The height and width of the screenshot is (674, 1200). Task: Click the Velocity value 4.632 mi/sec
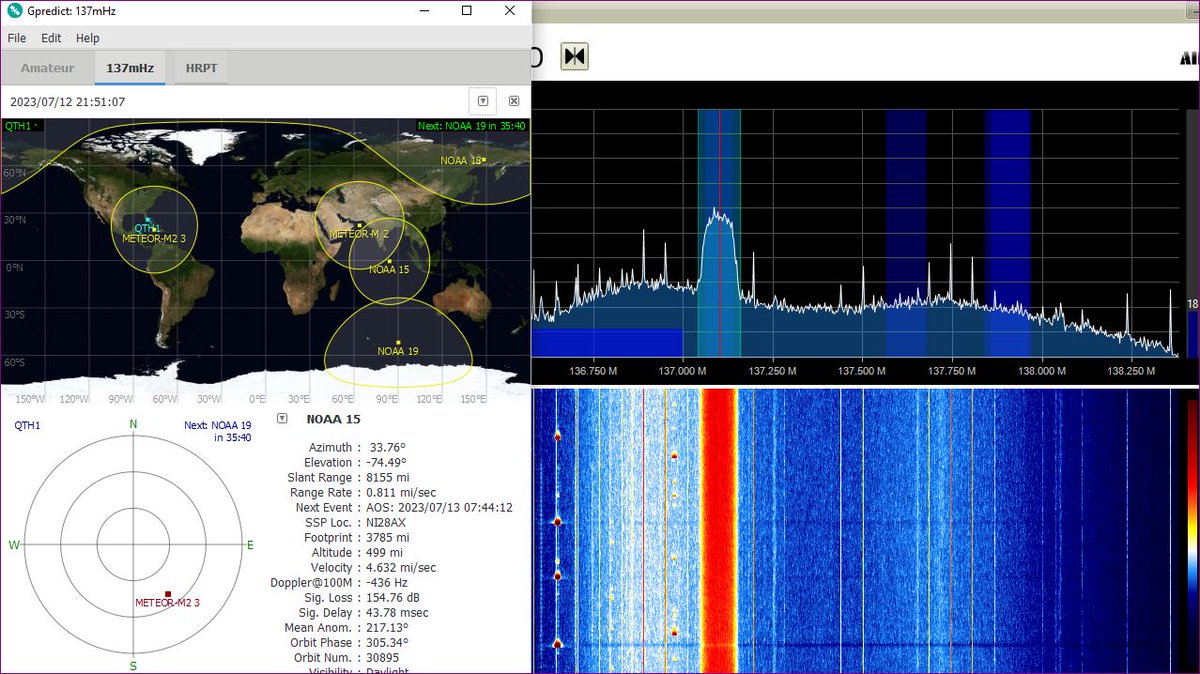tap(402, 567)
